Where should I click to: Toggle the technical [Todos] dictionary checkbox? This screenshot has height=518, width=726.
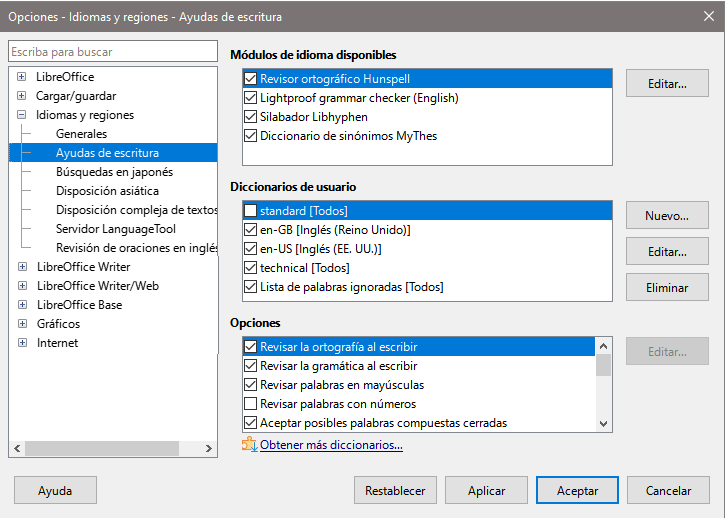pos(250,268)
